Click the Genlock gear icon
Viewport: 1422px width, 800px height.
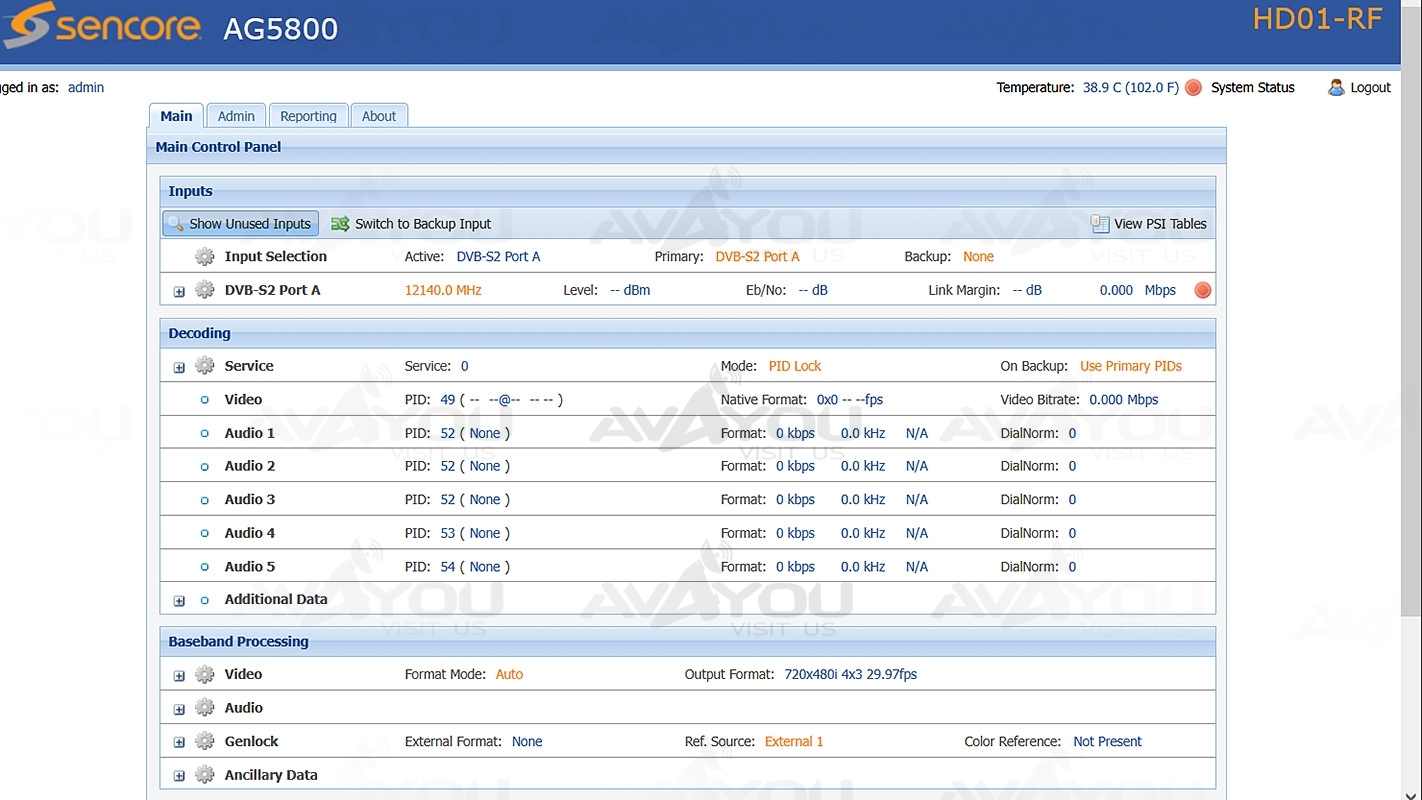tap(205, 742)
